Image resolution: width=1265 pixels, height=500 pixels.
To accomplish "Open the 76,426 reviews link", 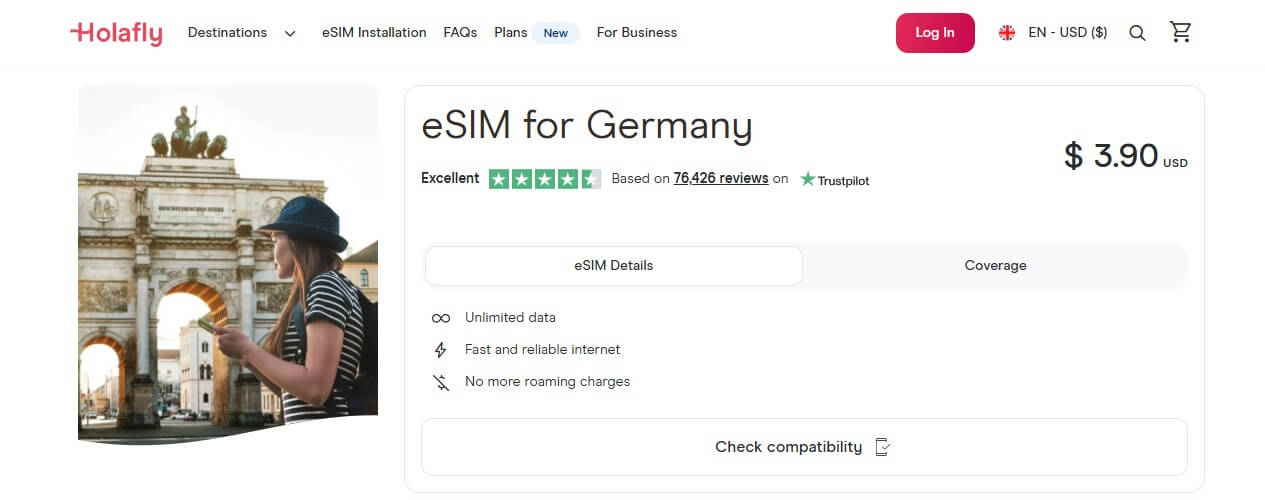I will click(x=721, y=178).
